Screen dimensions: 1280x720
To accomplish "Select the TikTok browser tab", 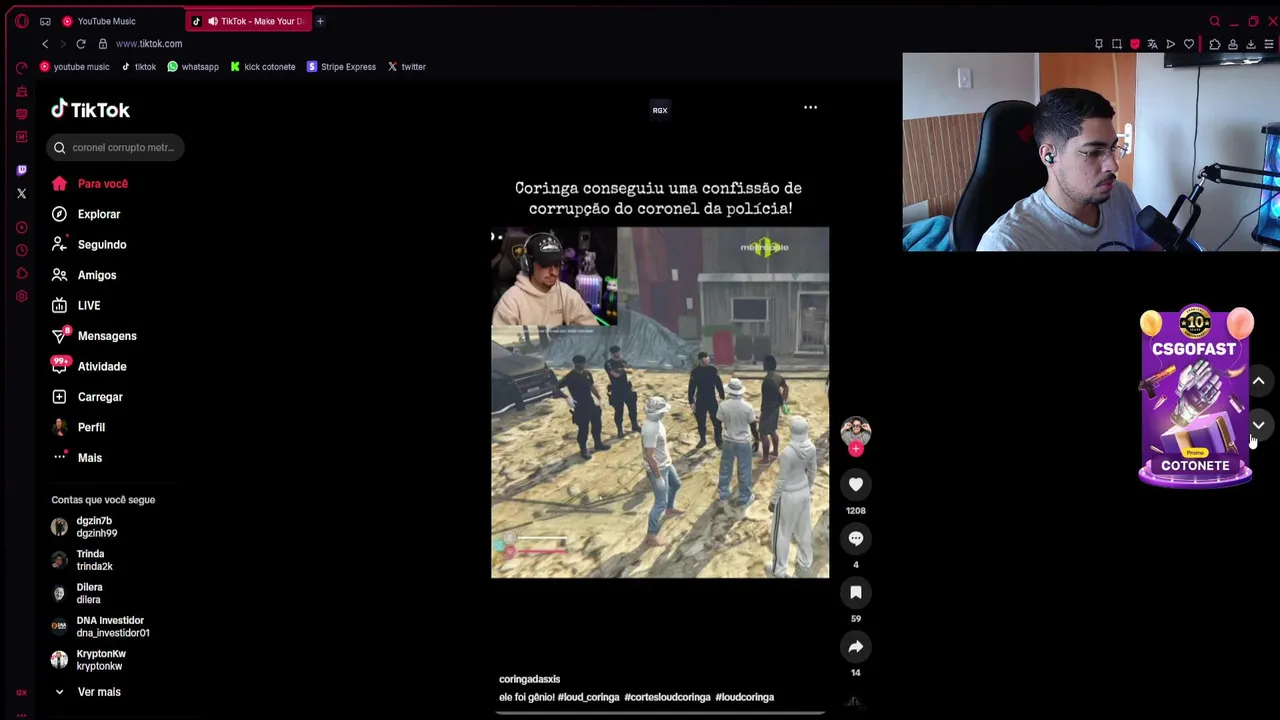I will (x=250, y=21).
